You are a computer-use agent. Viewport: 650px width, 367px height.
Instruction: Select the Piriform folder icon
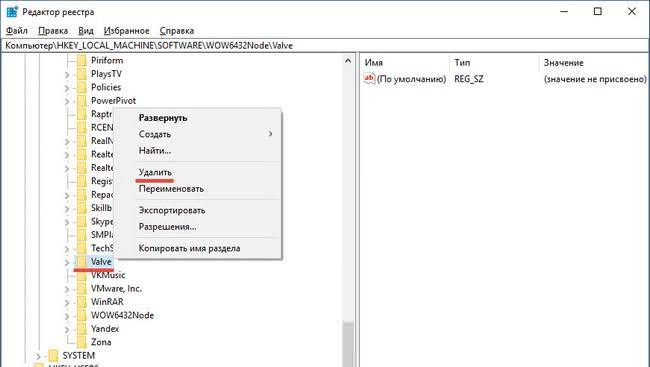click(x=82, y=61)
